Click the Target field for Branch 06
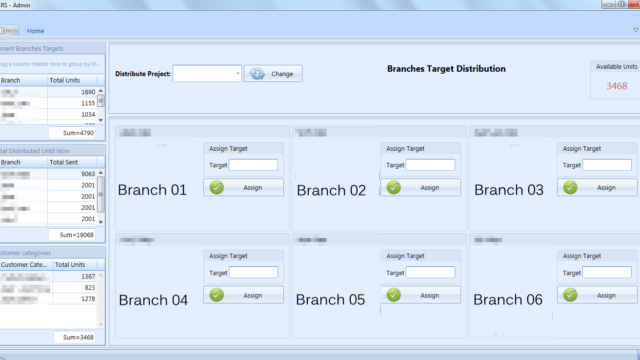 coord(607,272)
